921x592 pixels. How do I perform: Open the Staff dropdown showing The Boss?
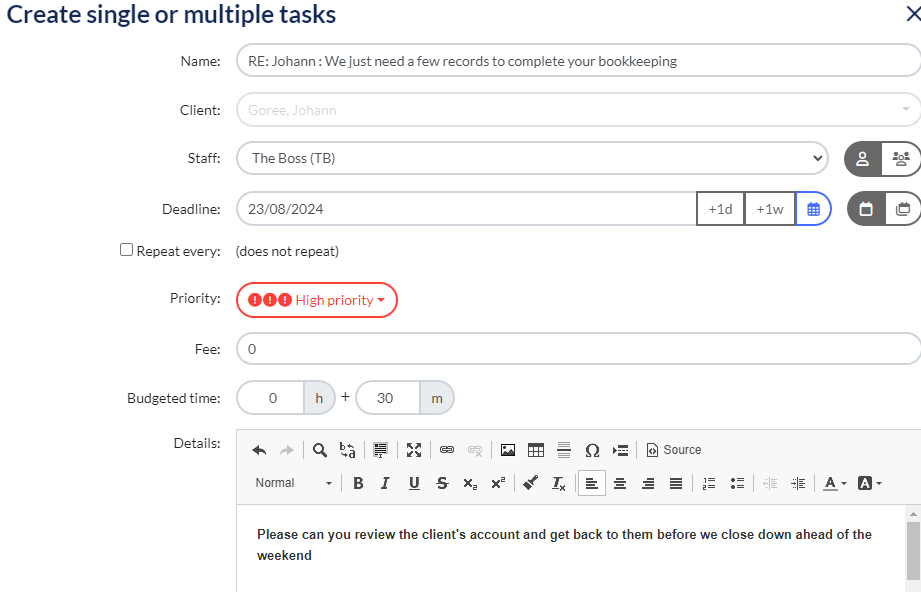[x=532, y=158]
